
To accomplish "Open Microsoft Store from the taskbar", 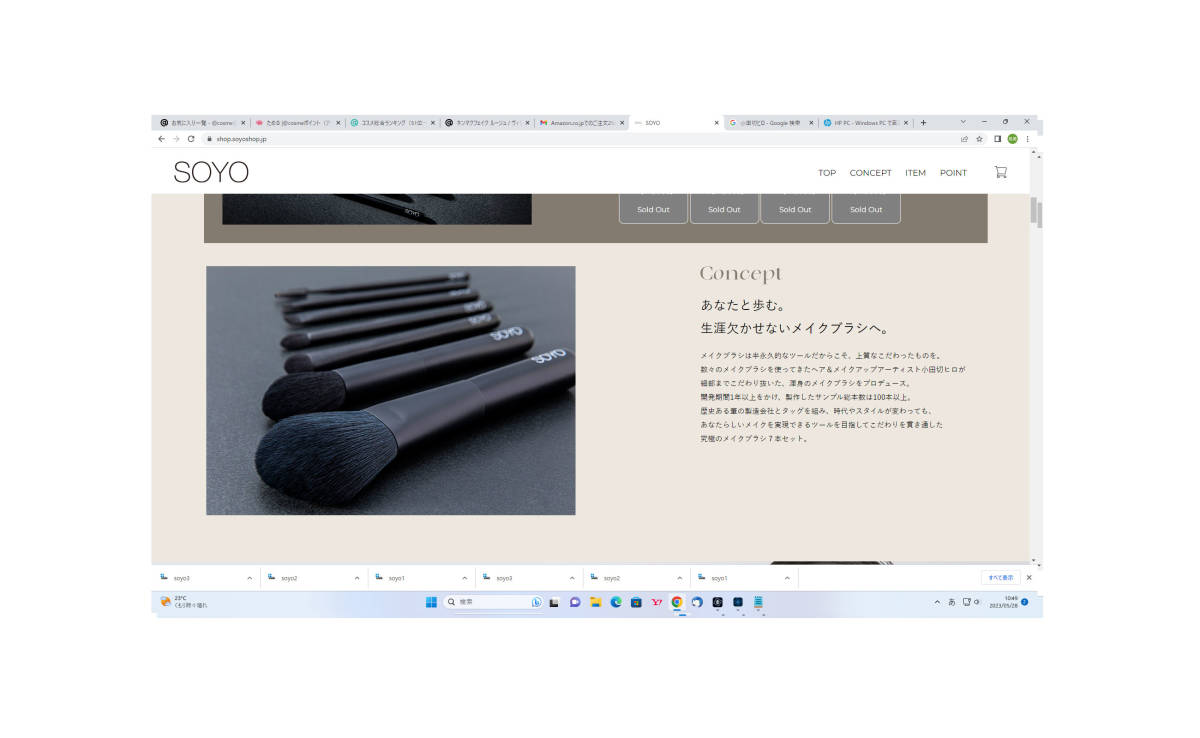I will (x=636, y=602).
